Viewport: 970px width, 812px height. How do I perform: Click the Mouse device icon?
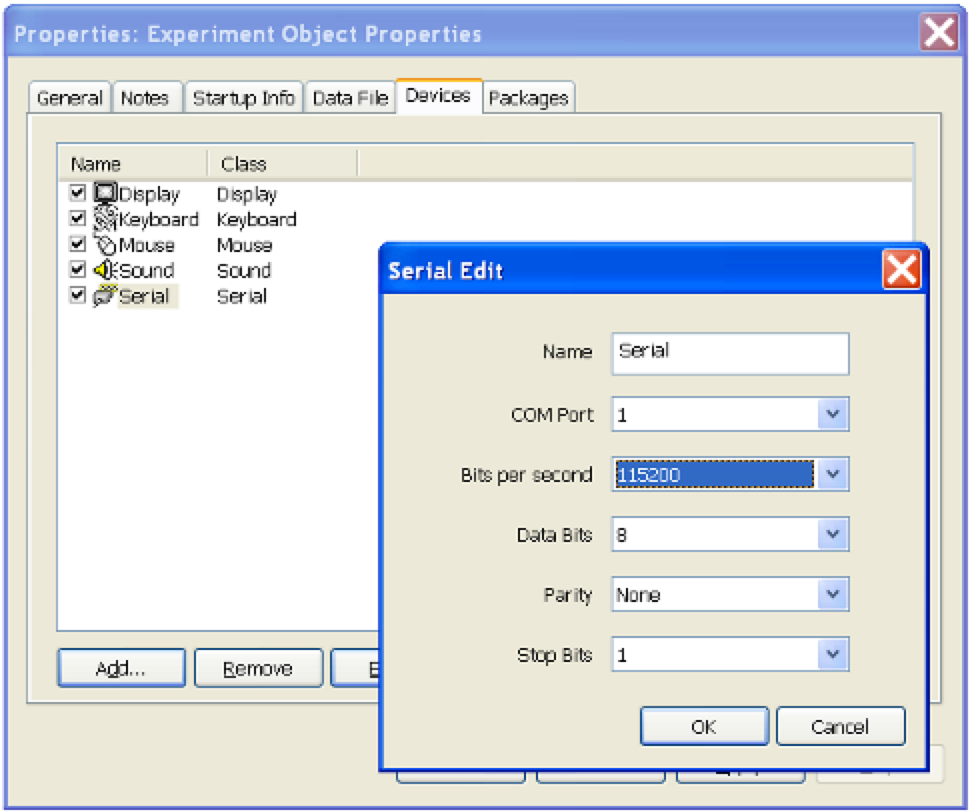(105, 245)
